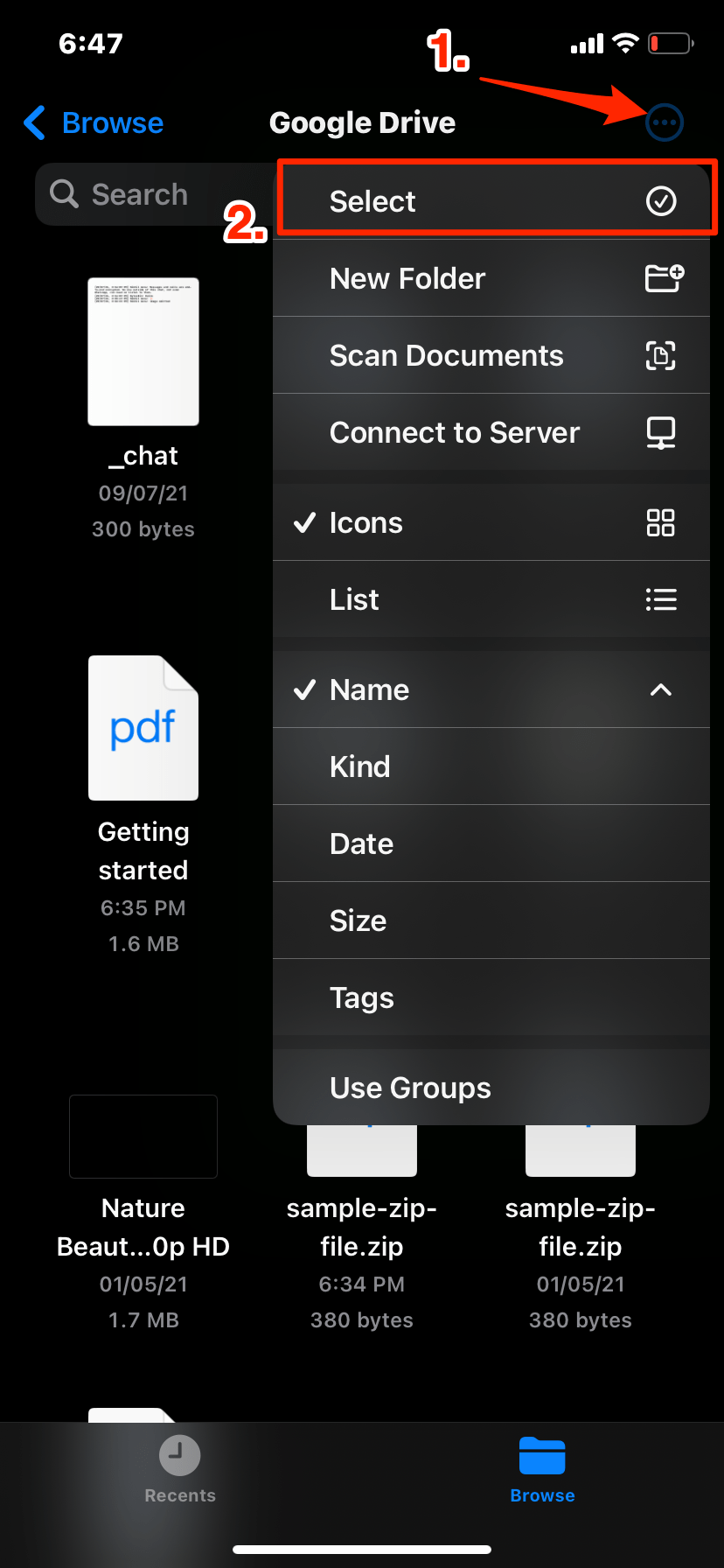The image size is (724, 1568).
Task: Tap the Search field
Action: 156,194
